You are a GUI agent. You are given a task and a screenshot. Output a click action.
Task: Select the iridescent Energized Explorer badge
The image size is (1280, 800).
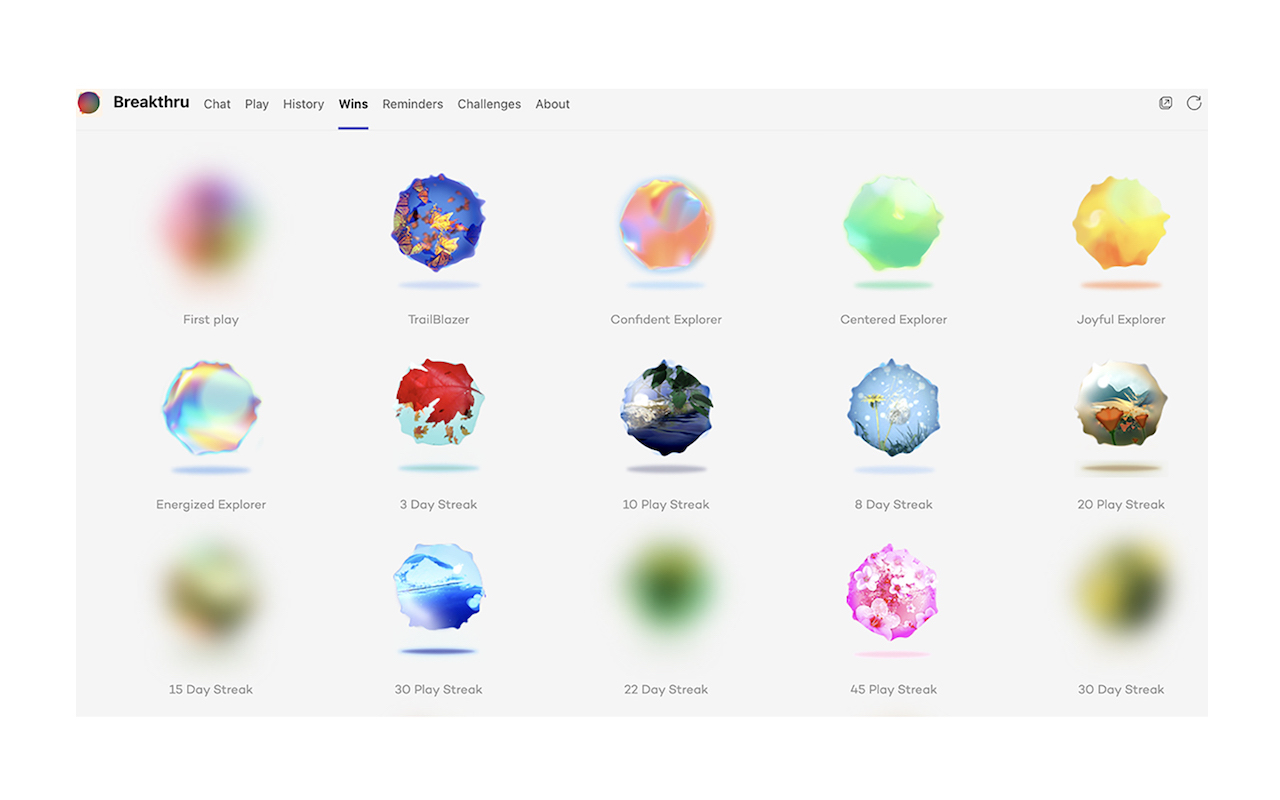(x=211, y=408)
